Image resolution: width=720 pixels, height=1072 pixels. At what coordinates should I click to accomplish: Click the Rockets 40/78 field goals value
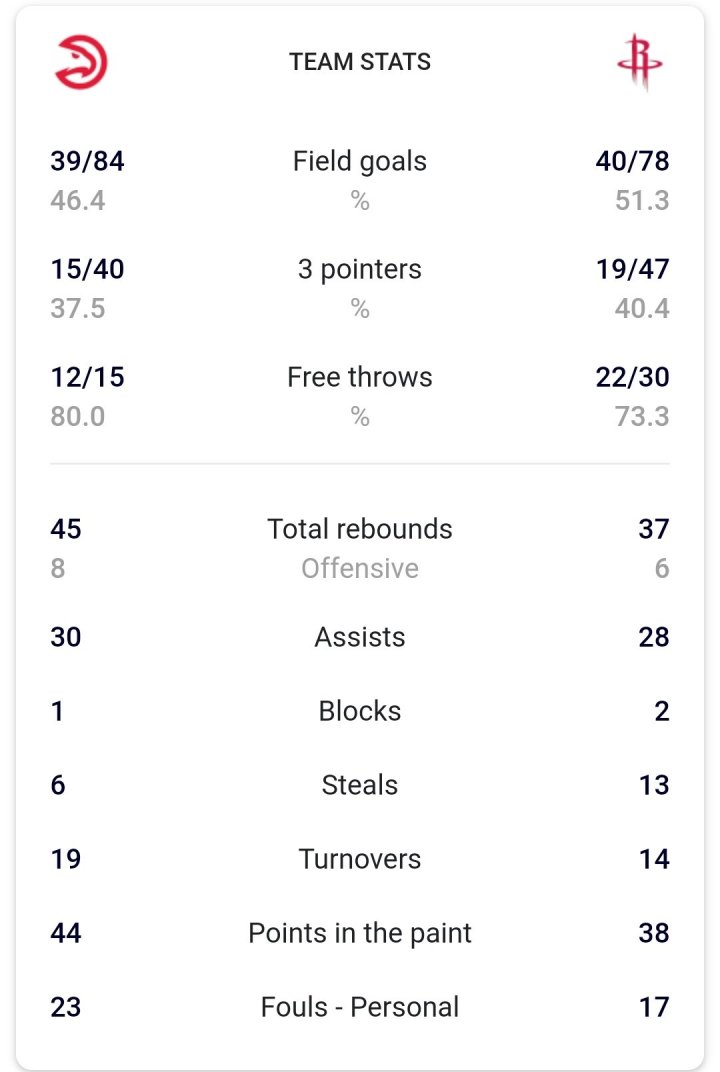pos(632,161)
